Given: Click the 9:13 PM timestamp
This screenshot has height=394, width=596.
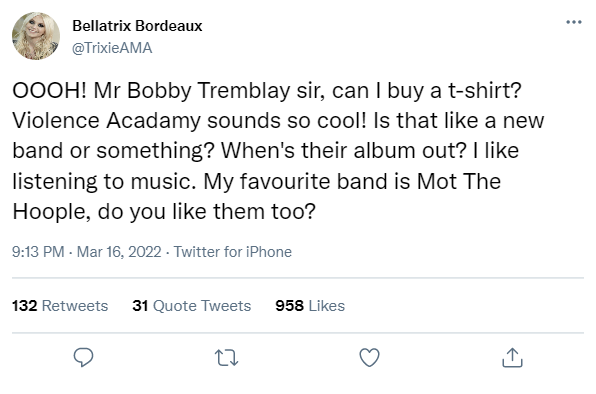Looking at the screenshot, I should [38, 252].
